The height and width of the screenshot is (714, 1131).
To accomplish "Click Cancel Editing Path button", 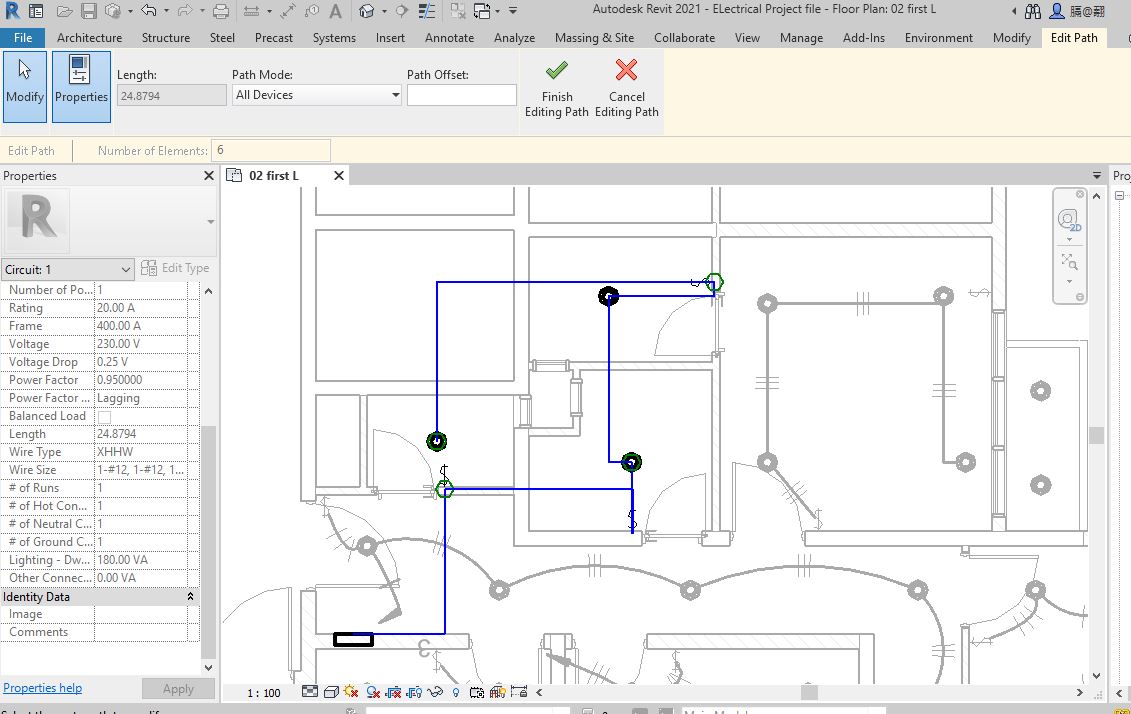I will pos(626,90).
